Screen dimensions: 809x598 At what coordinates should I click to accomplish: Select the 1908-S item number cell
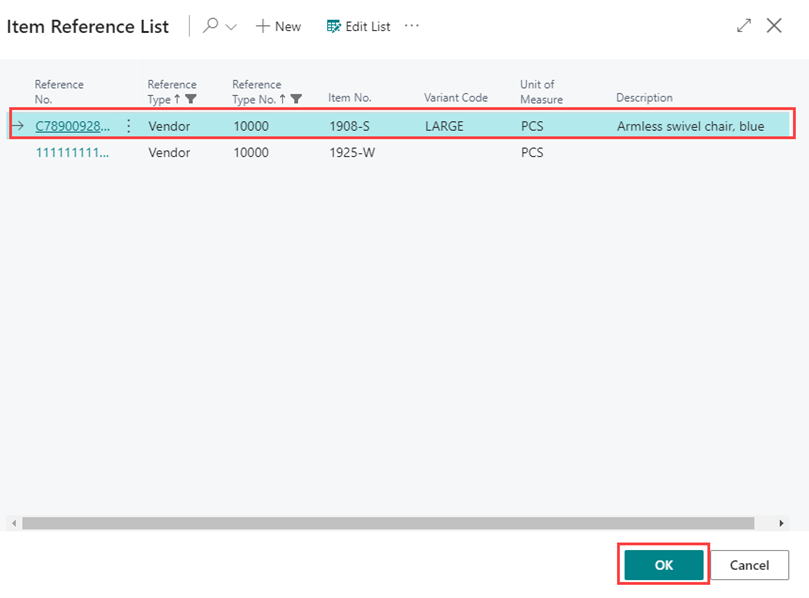point(349,126)
